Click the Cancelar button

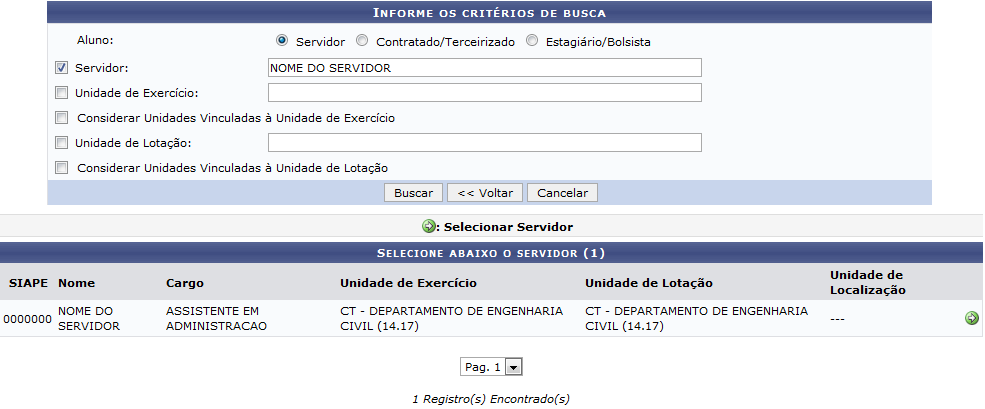coord(562,193)
